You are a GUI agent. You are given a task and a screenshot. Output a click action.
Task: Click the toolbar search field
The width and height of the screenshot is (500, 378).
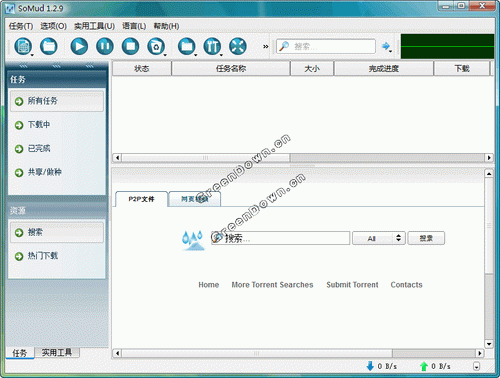pos(326,46)
